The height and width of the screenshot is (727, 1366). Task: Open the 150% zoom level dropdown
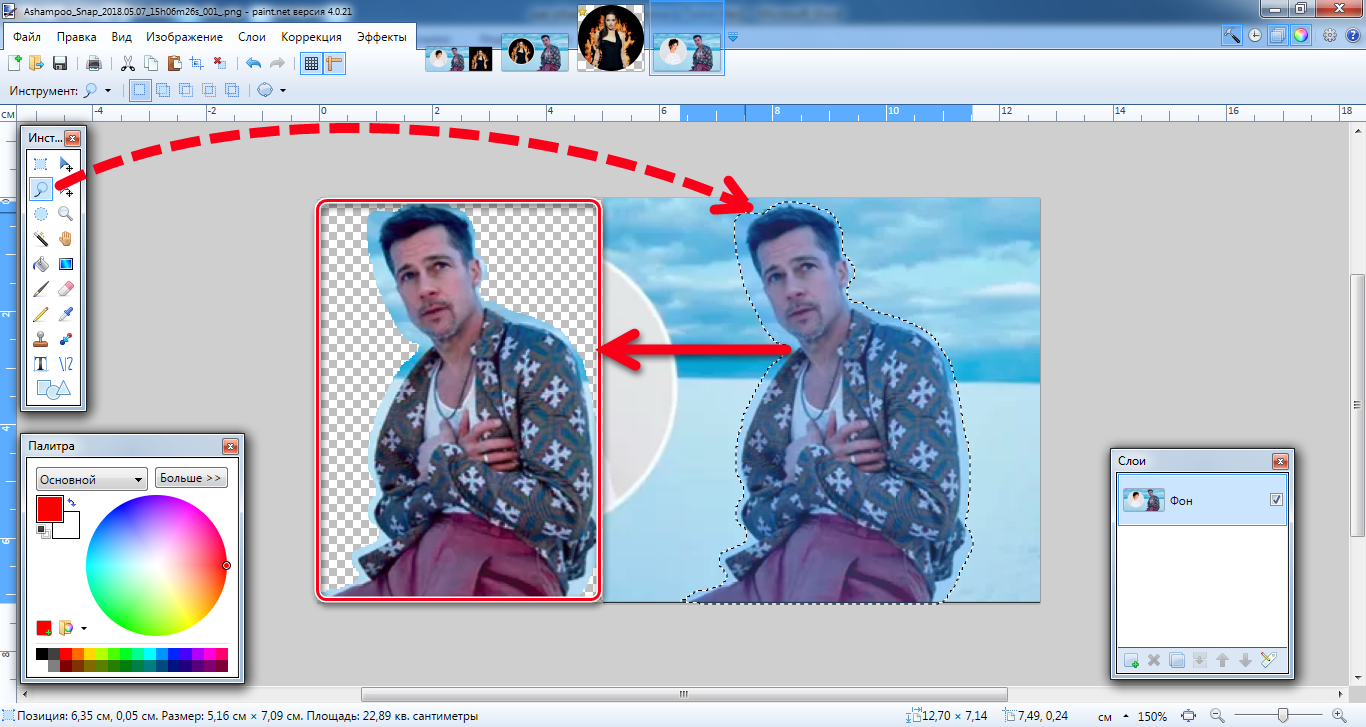pos(1152,716)
